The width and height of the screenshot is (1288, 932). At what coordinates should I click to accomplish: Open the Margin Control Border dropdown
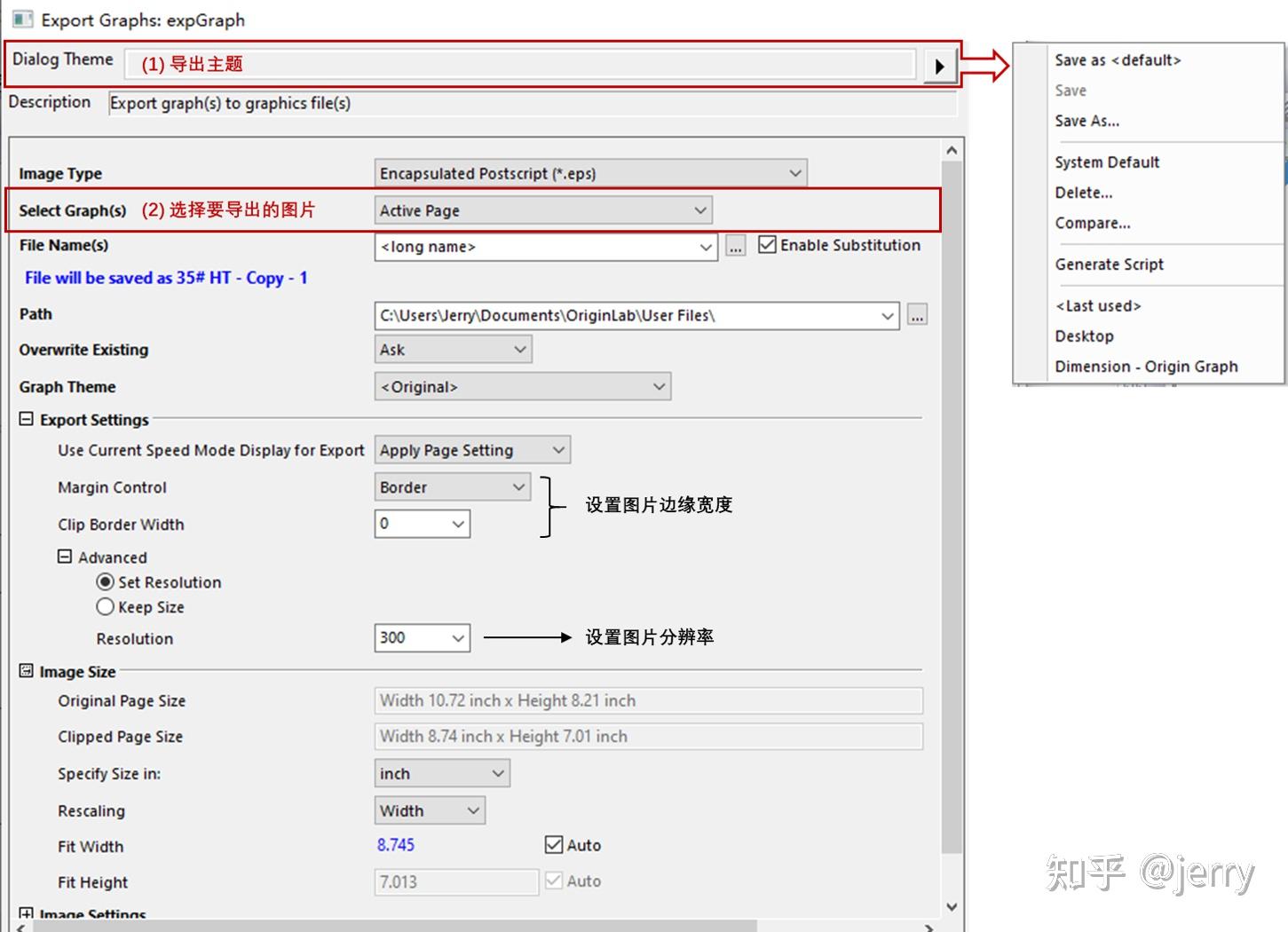tap(453, 487)
